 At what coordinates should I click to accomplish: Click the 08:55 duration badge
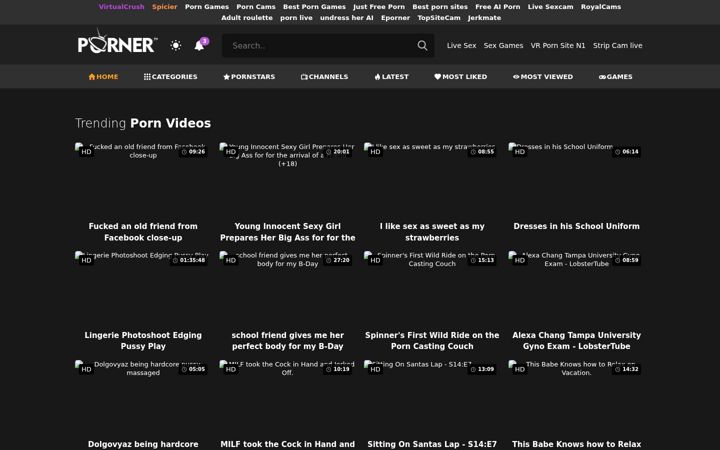pos(482,152)
